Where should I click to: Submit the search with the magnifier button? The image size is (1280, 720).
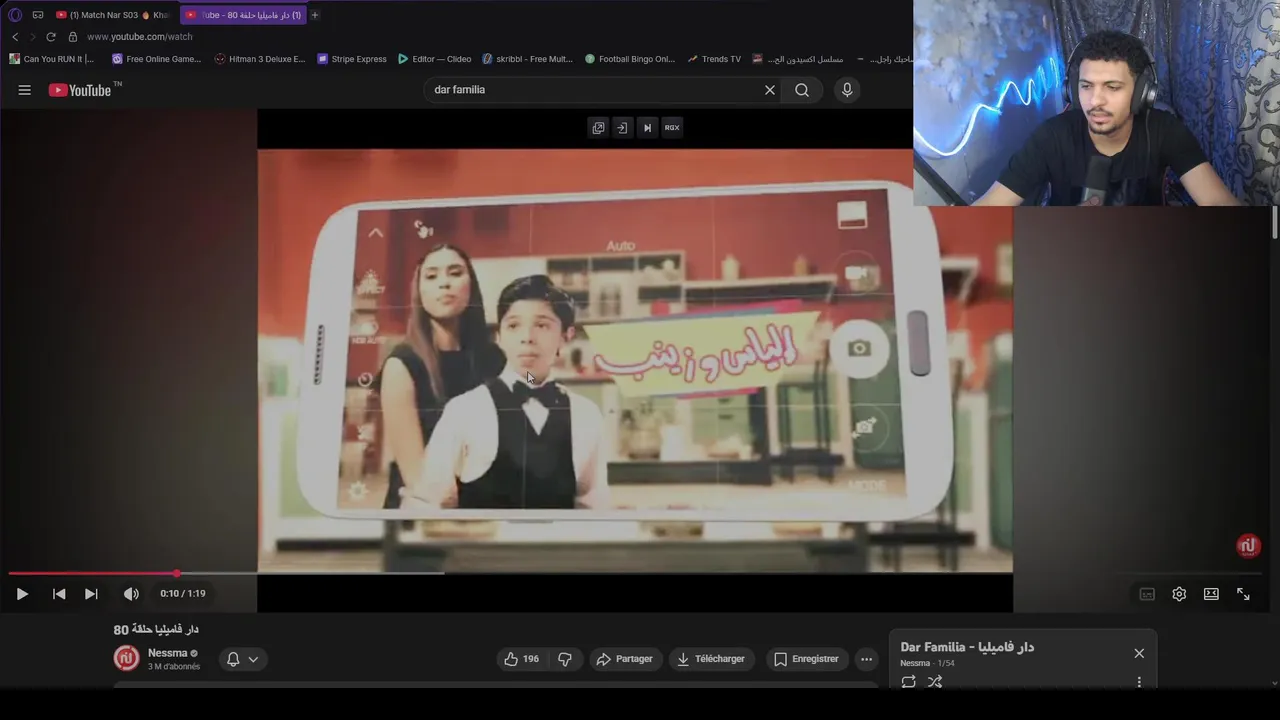(x=802, y=90)
